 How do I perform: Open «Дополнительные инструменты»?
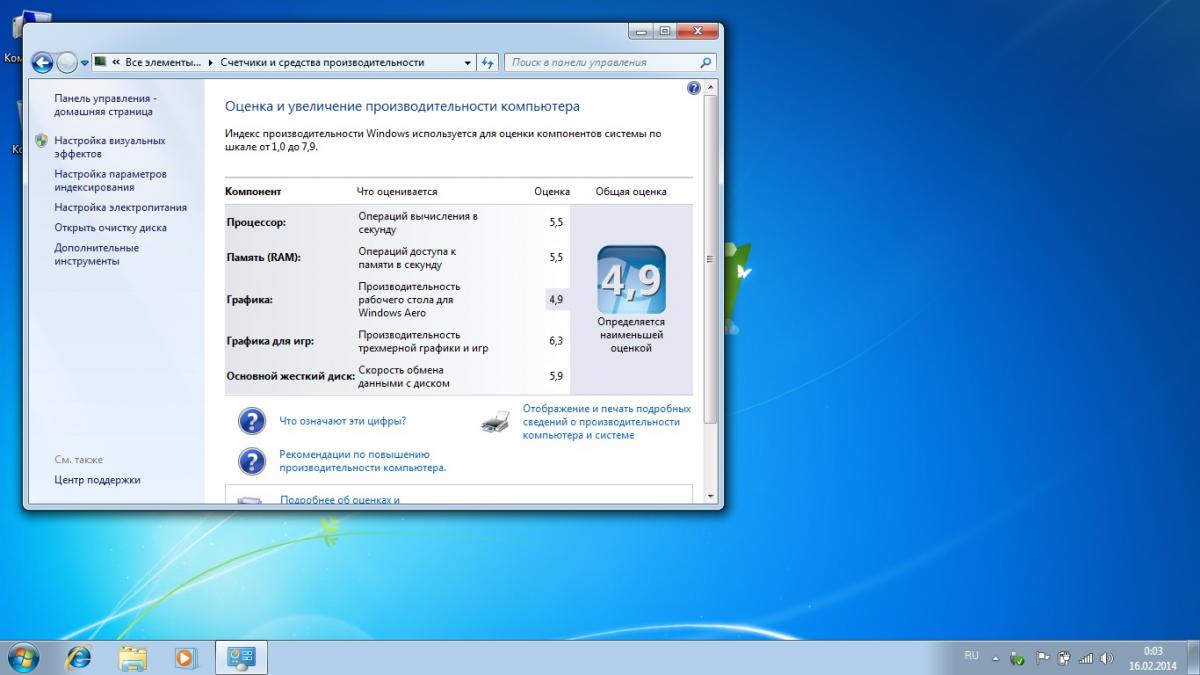tap(96, 254)
